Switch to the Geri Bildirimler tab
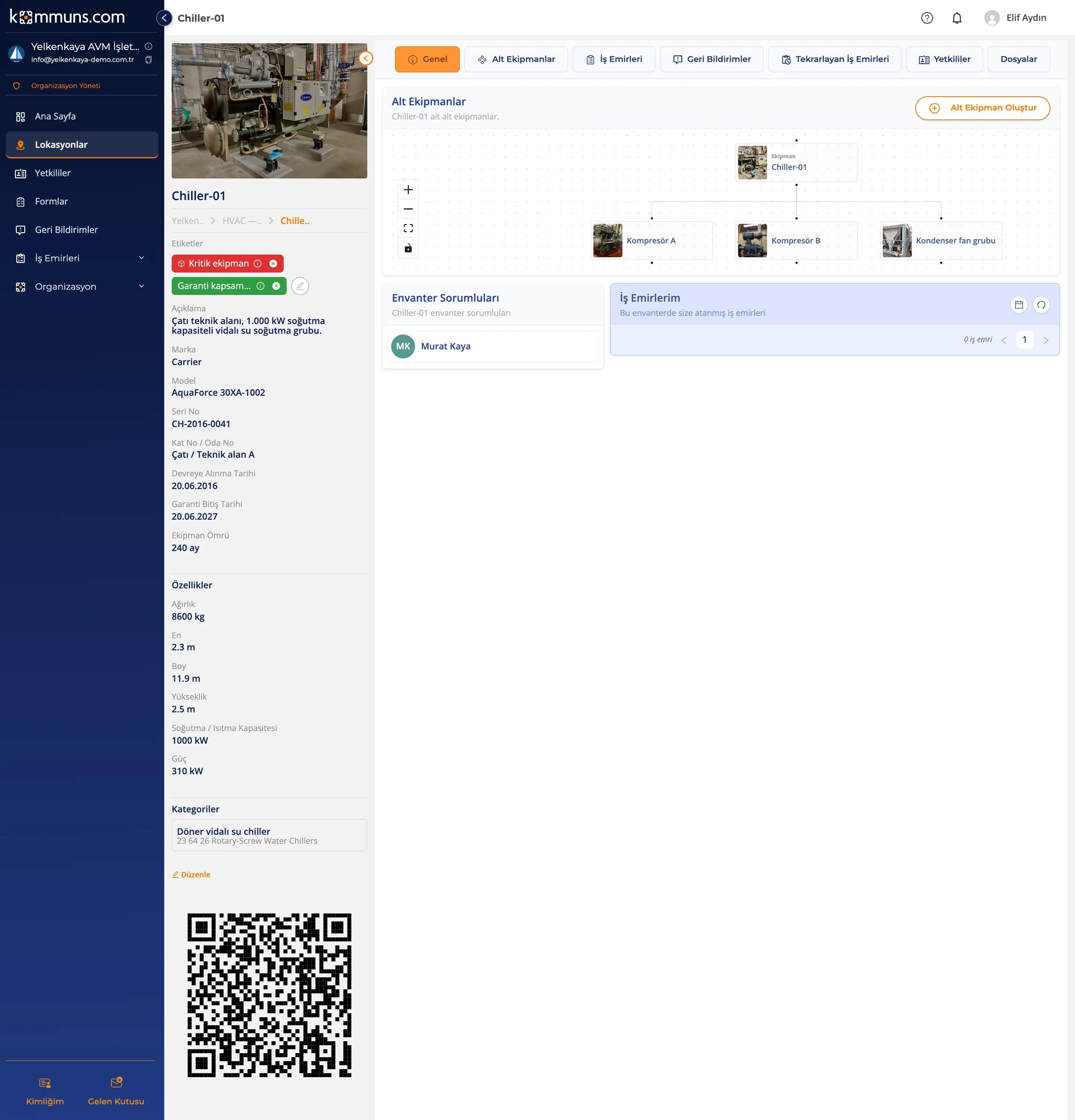 [x=711, y=59]
